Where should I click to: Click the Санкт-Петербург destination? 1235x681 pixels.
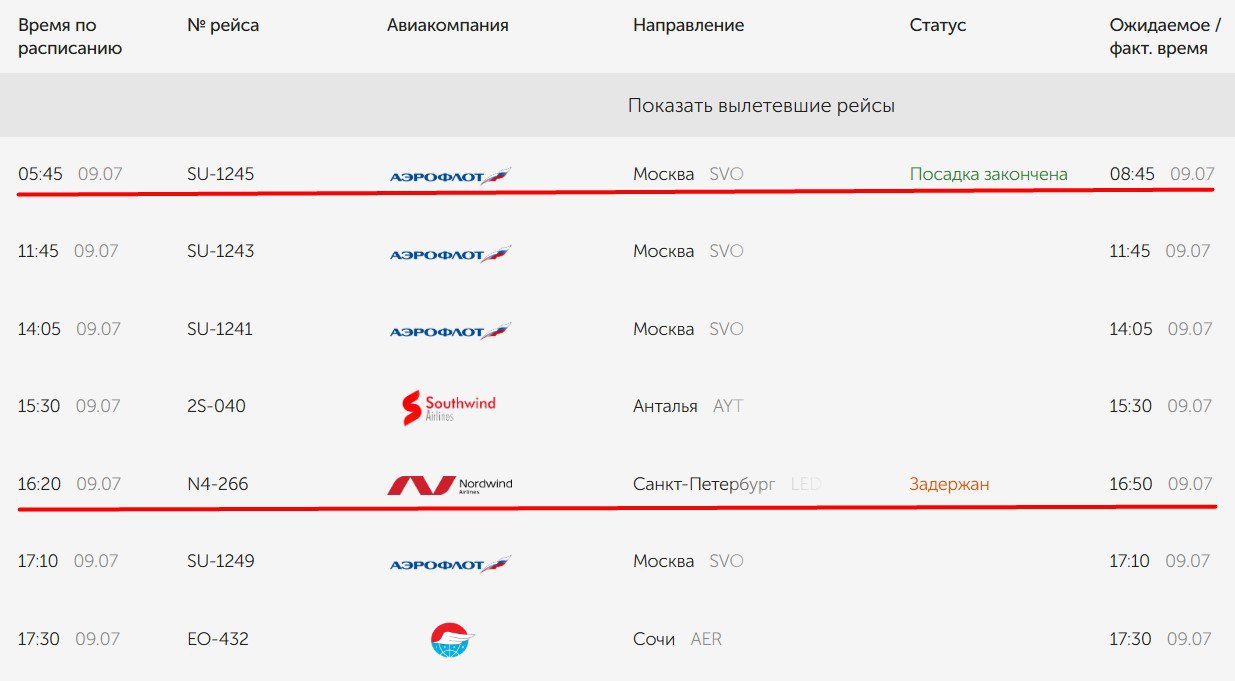[704, 484]
